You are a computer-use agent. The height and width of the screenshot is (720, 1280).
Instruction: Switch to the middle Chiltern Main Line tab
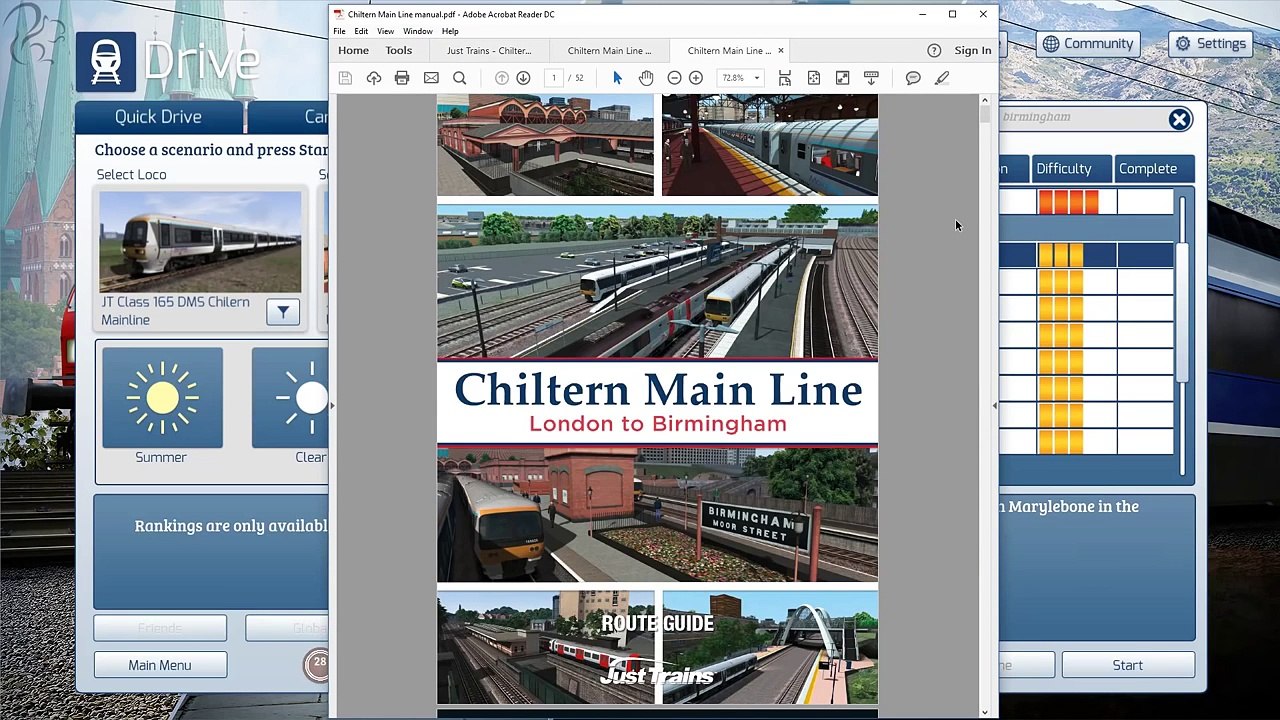click(609, 50)
